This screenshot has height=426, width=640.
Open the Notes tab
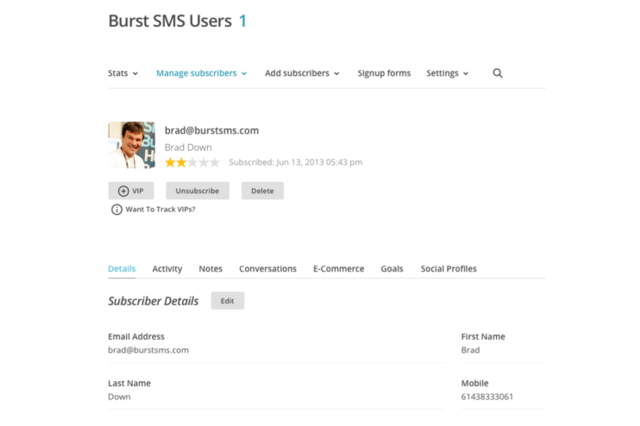pyautogui.click(x=210, y=269)
